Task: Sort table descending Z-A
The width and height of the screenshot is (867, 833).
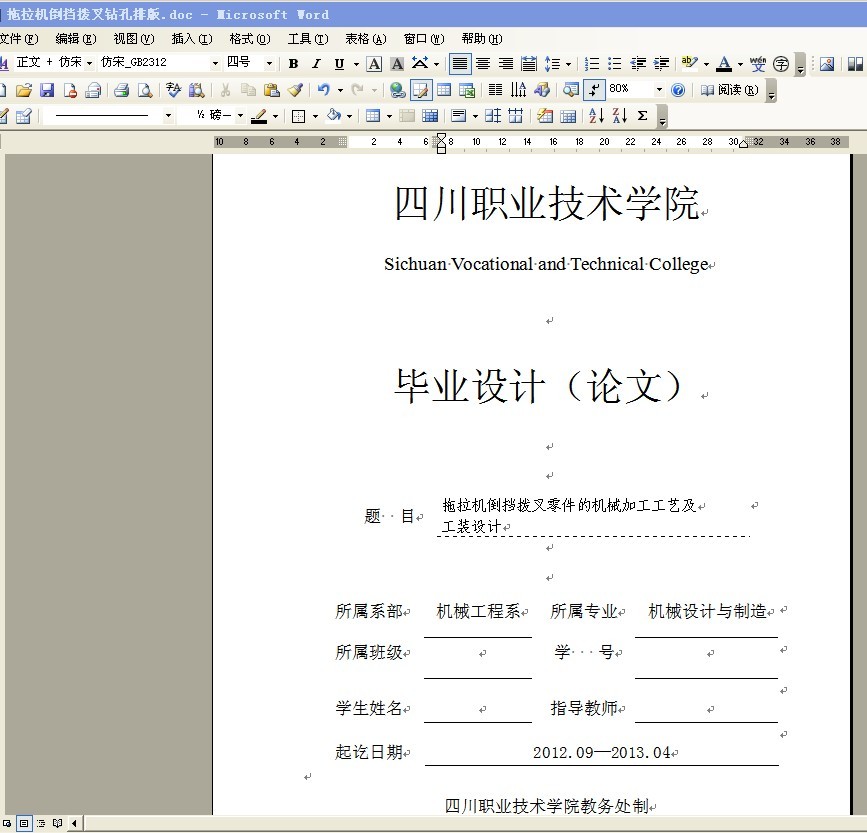Action: click(619, 116)
